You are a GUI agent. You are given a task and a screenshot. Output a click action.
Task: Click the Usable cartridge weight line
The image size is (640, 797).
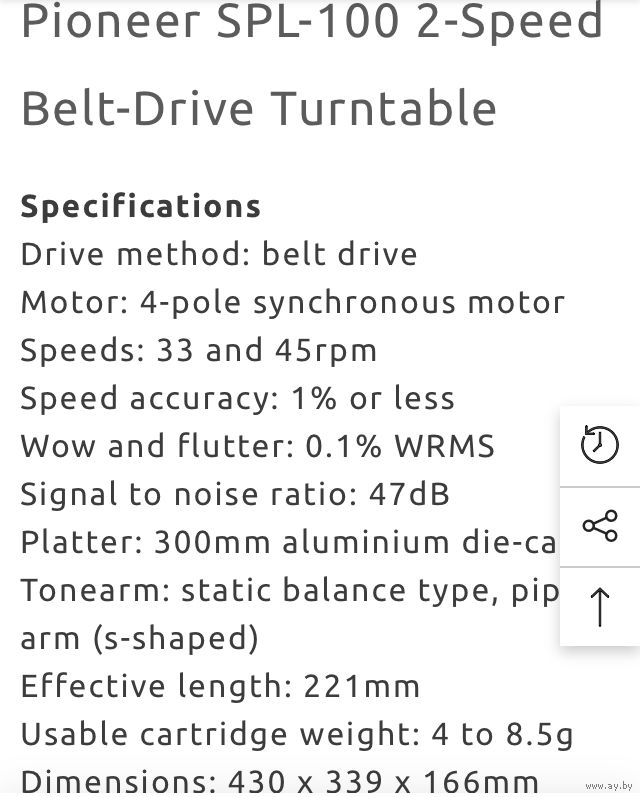pos(297,735)
